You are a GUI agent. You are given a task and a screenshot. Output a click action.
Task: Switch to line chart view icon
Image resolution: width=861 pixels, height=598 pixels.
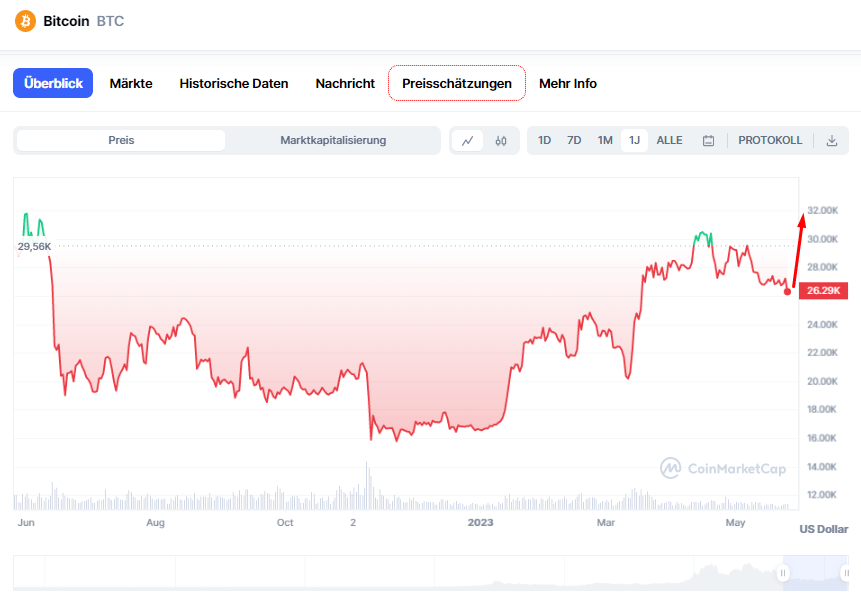click(467, 141)
